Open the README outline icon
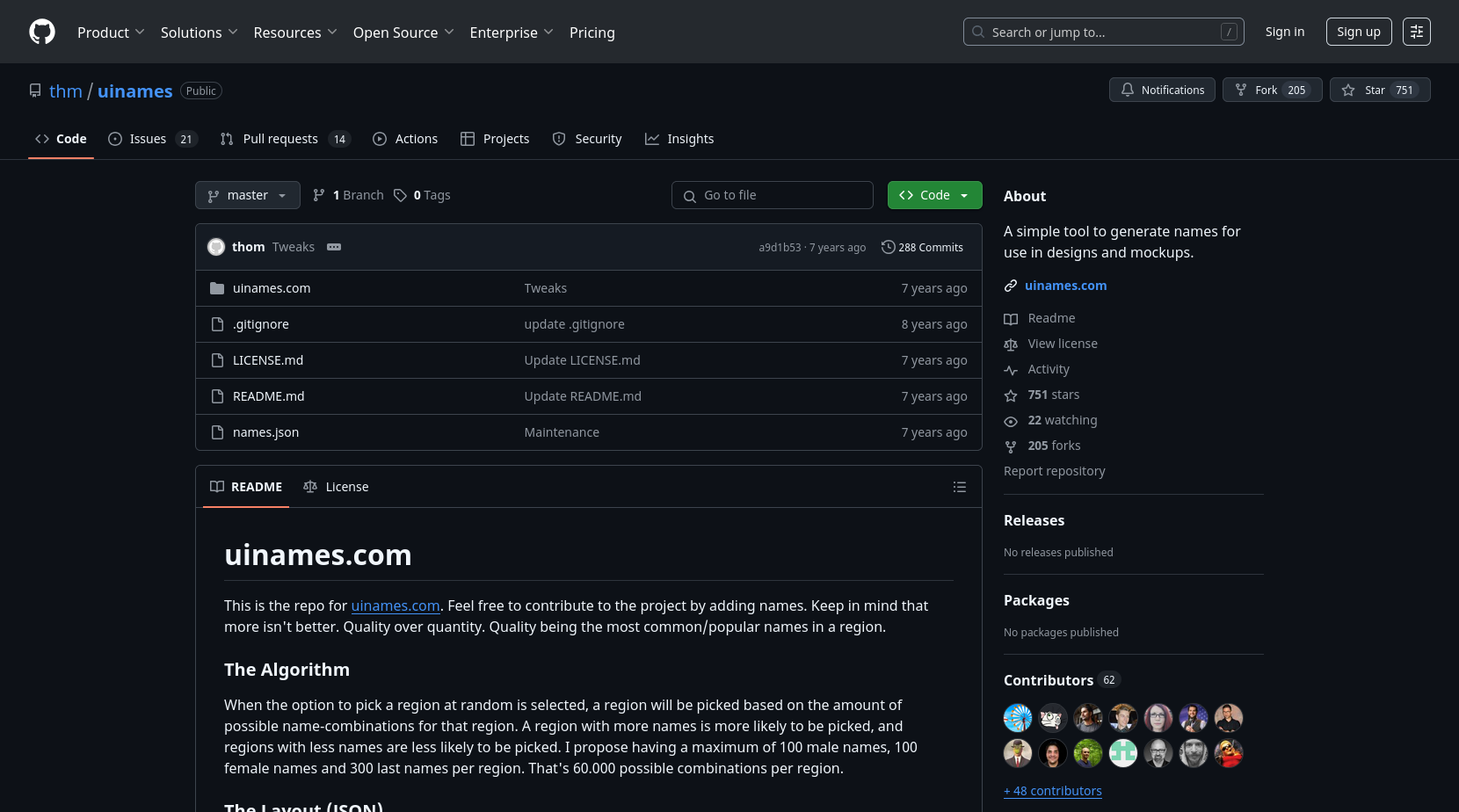1459x812 pixels. click(x=959, y=487)
